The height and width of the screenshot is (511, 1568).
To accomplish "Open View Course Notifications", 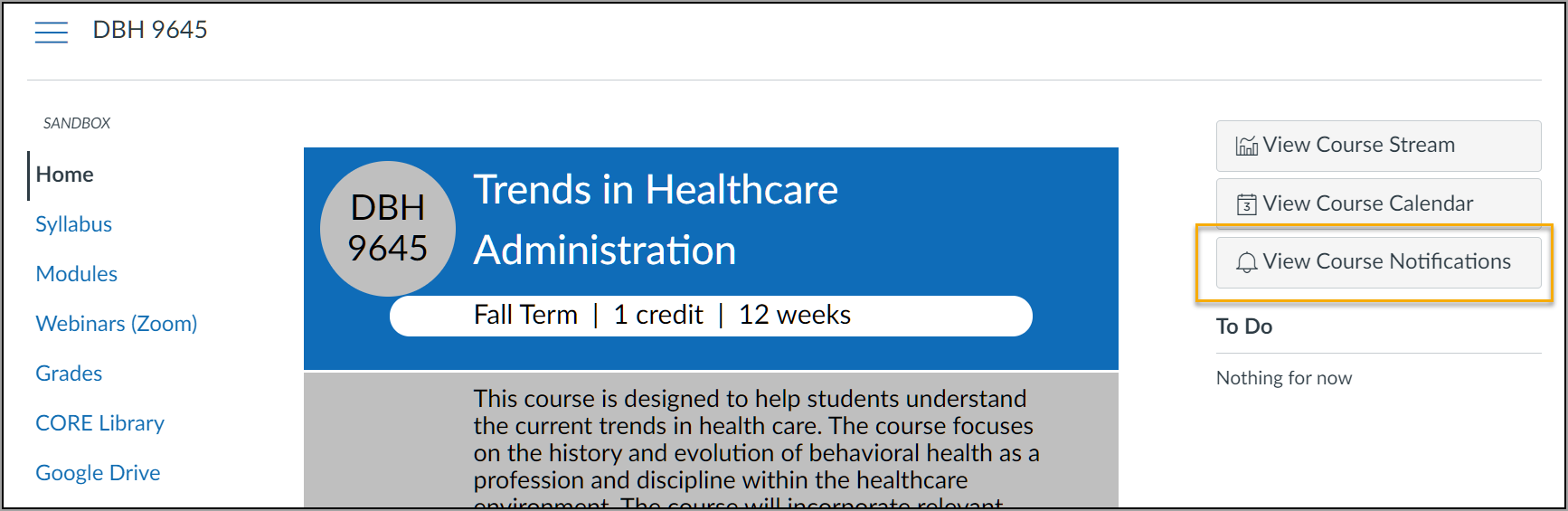I will pos(1378,262).
